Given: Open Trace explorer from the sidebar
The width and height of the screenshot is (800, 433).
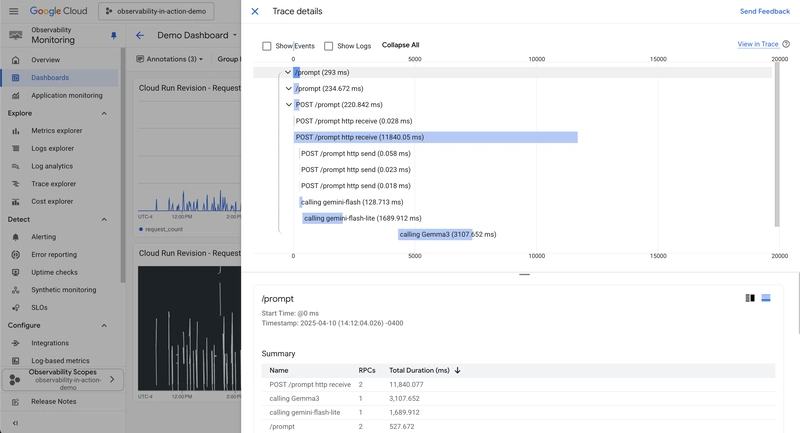Looking at the screenshot, I should (53, 184).
